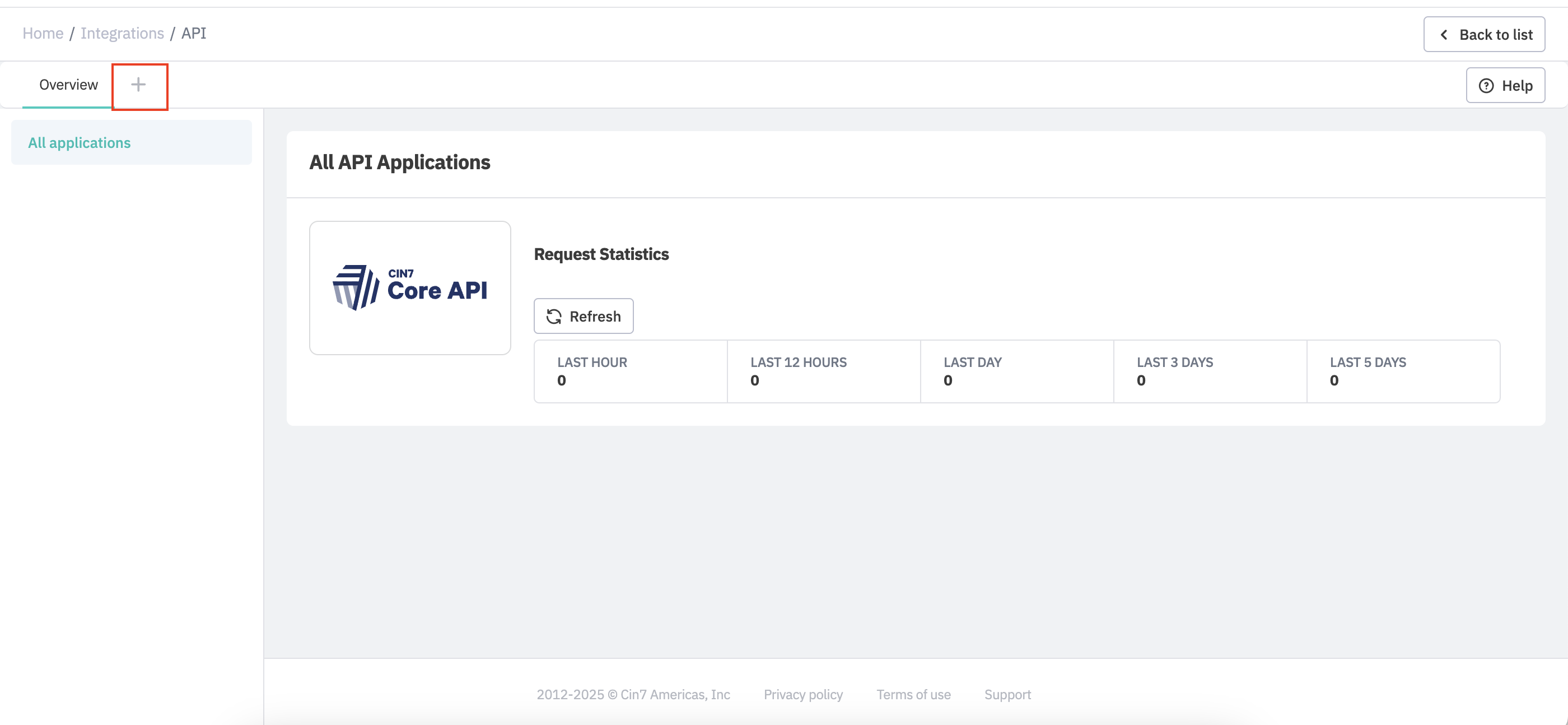Click the API breadcrumb item
The width and height of the screenshot is (1568, 725).
click(x=194, y=33)
